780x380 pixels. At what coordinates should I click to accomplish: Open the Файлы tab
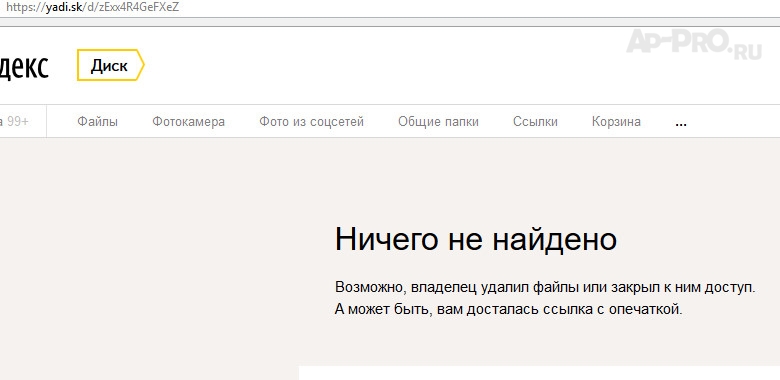point(98,121)
